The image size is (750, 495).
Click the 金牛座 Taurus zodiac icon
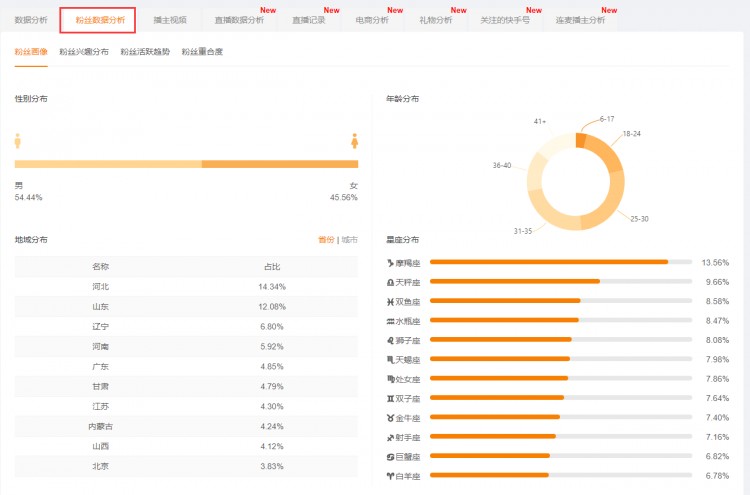pos(390,417)
